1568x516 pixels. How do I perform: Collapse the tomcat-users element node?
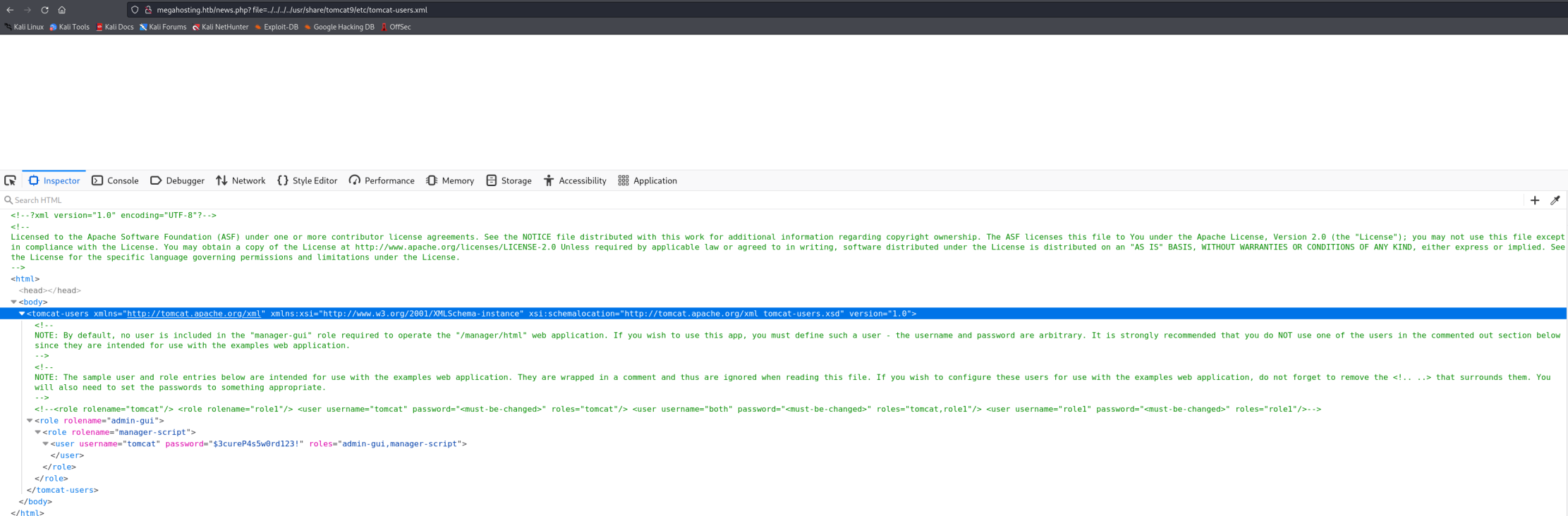click(22, 314)
